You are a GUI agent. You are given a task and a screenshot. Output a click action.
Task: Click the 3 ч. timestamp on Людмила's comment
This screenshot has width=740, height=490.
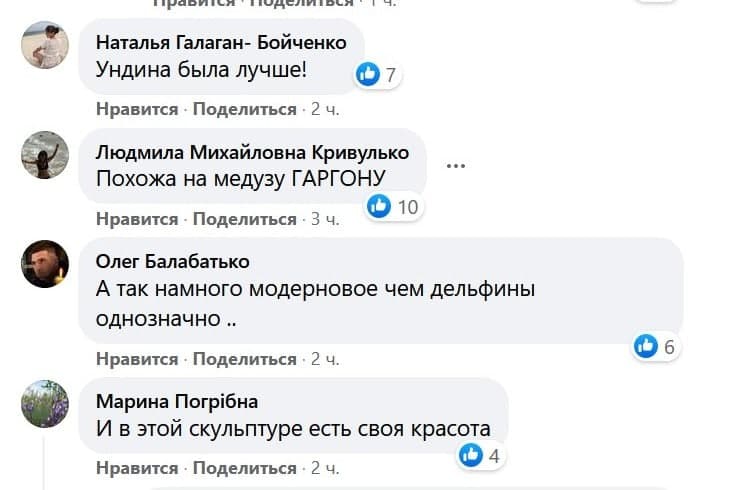(x=326, y=219)
